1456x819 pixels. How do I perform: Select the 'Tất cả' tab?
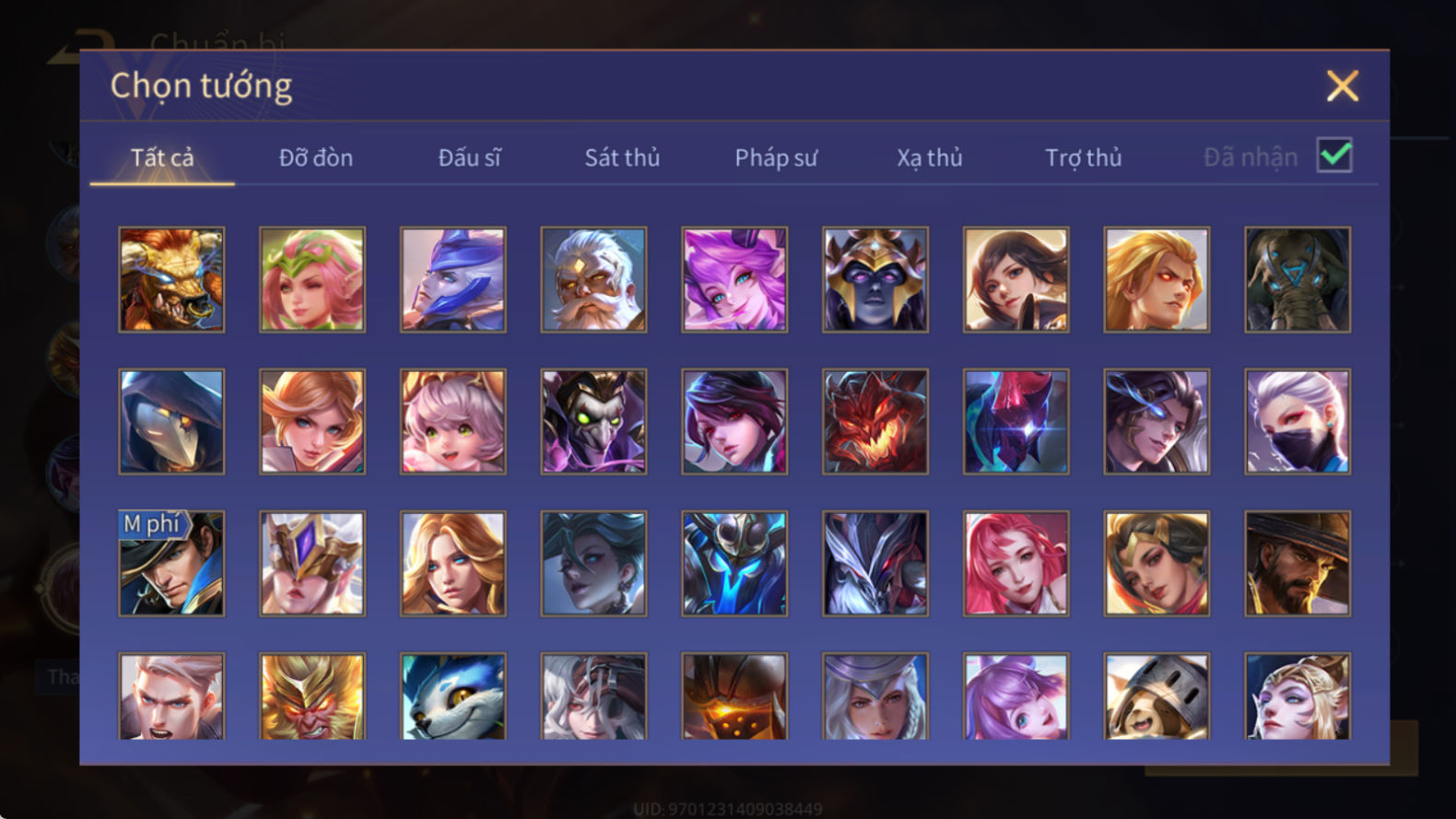[162, 158]
